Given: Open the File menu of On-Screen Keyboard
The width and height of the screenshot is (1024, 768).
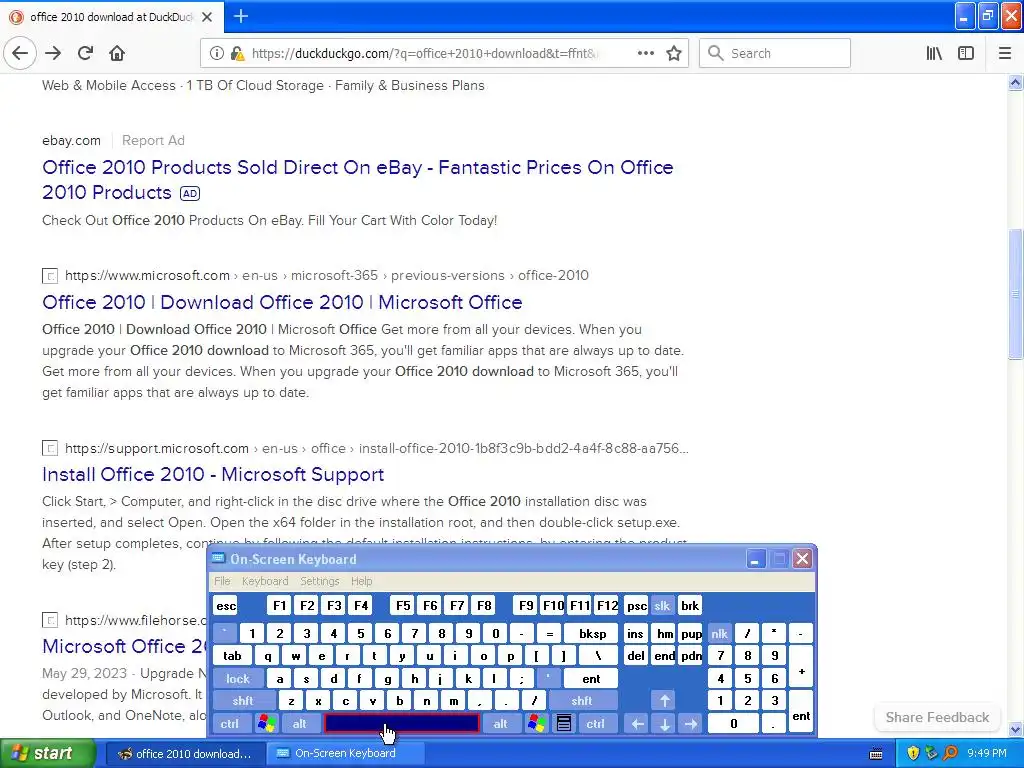Looking at the screenshot, I should pos(223,581).
